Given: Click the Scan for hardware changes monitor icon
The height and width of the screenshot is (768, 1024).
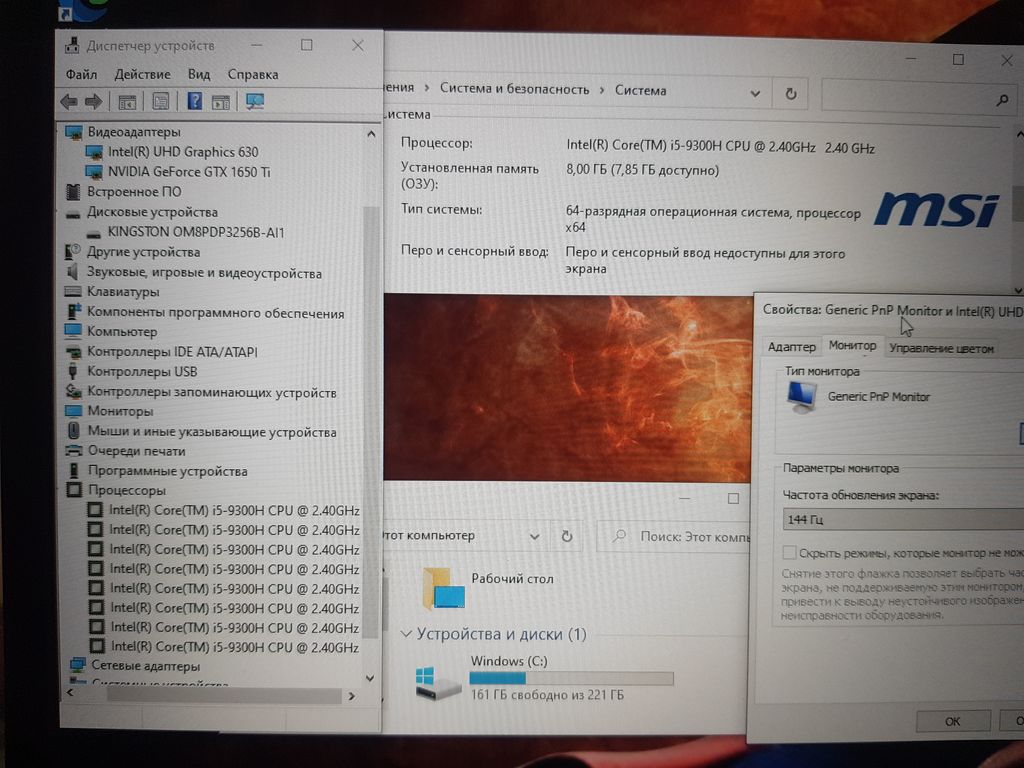Looking at the screenshot, I should tap(254, 101).
